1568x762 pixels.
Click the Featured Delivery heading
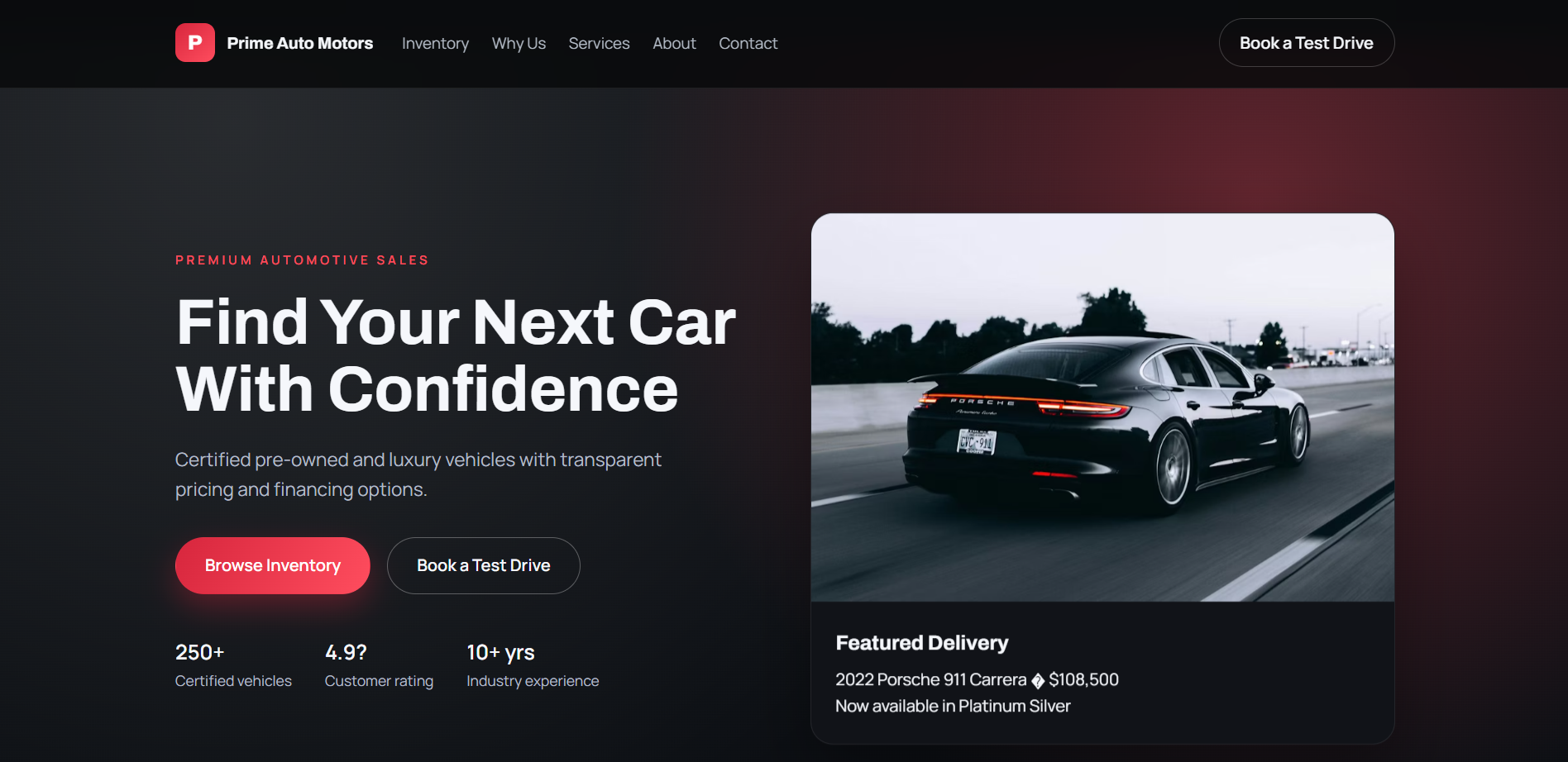922,643
